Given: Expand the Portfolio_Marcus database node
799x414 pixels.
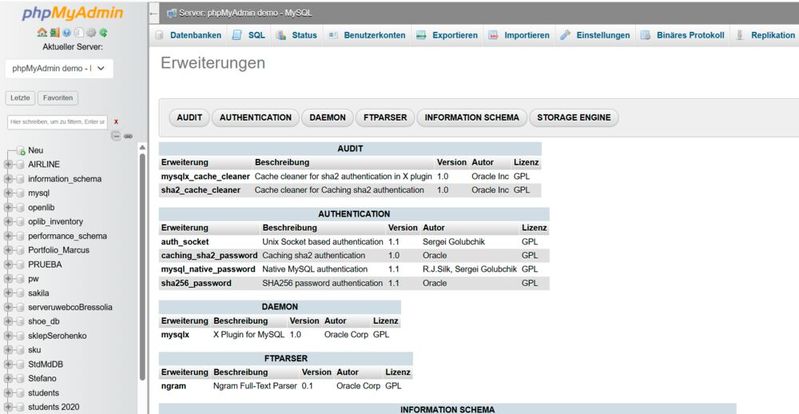Looking at the screenshot, I should click(x=8, y=250).
